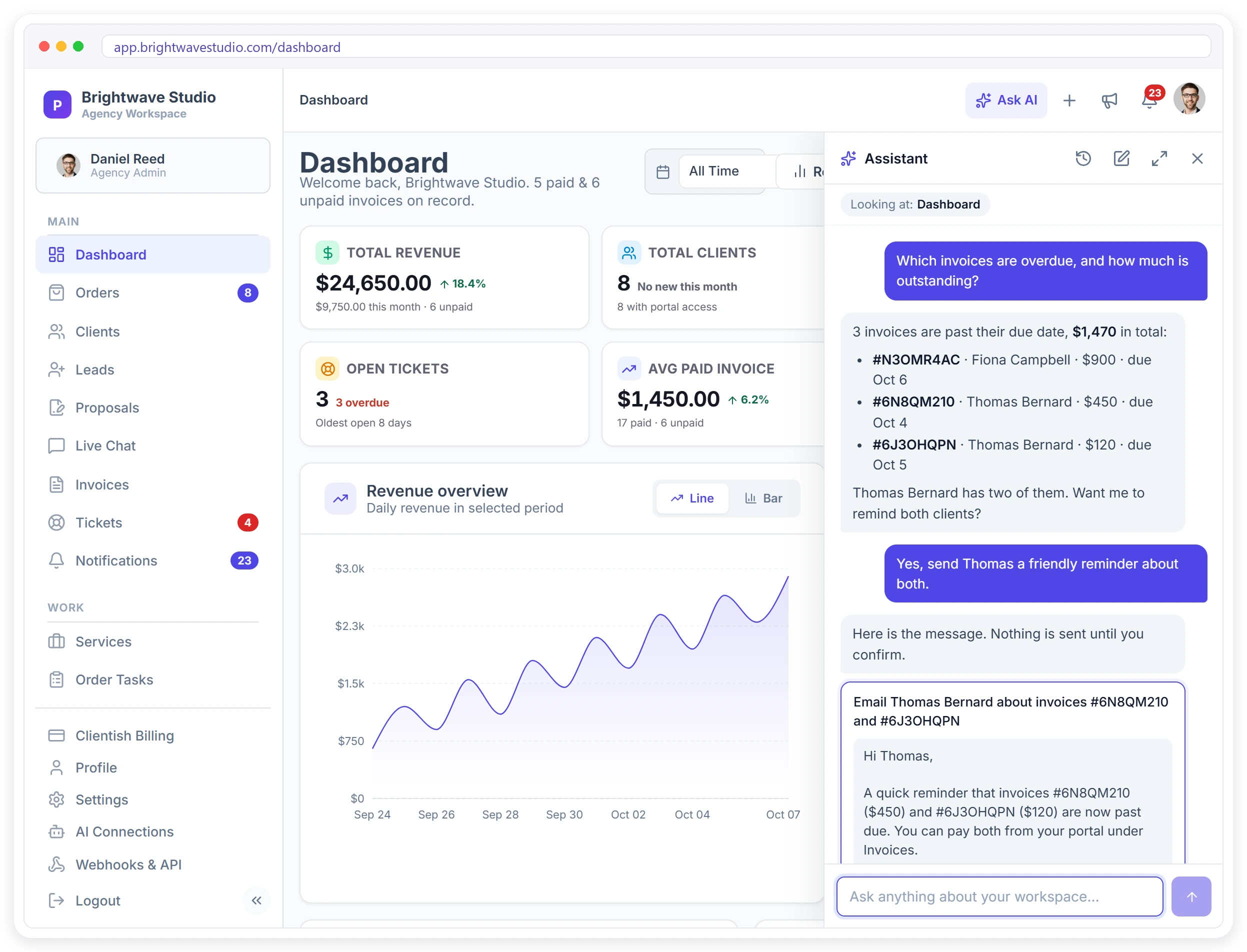
Task: Click the Open Tickets lifebuoy icon
Action: (327, 369)
